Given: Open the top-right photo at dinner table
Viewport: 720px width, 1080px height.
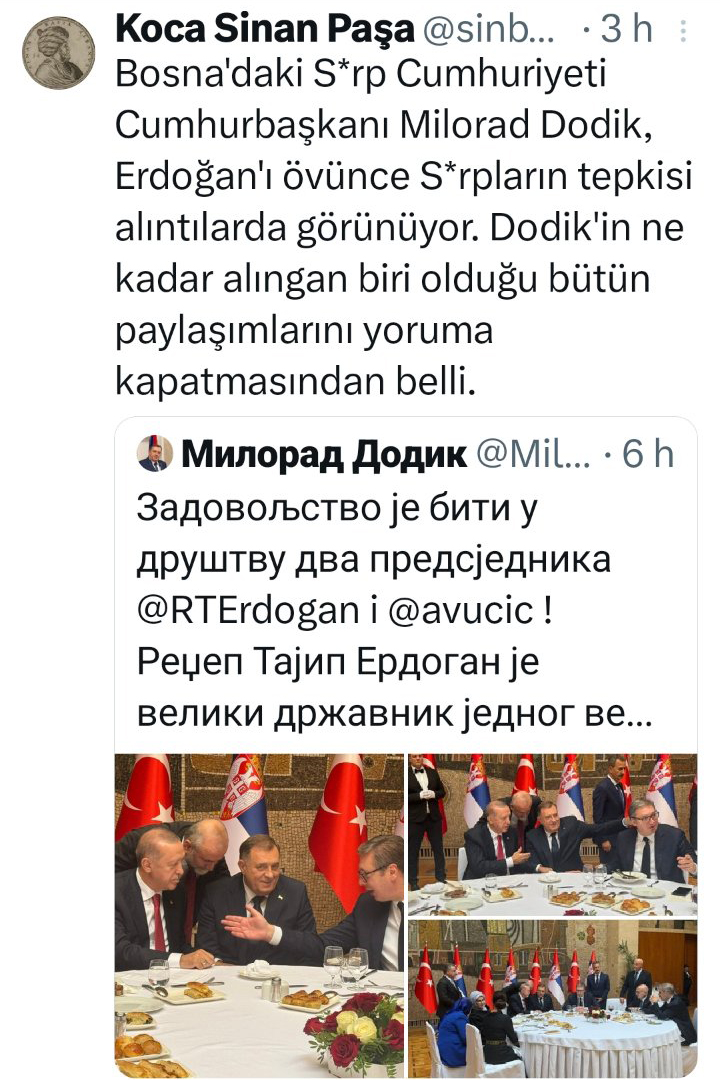Looking at the screenshot, I should point(553,835).
